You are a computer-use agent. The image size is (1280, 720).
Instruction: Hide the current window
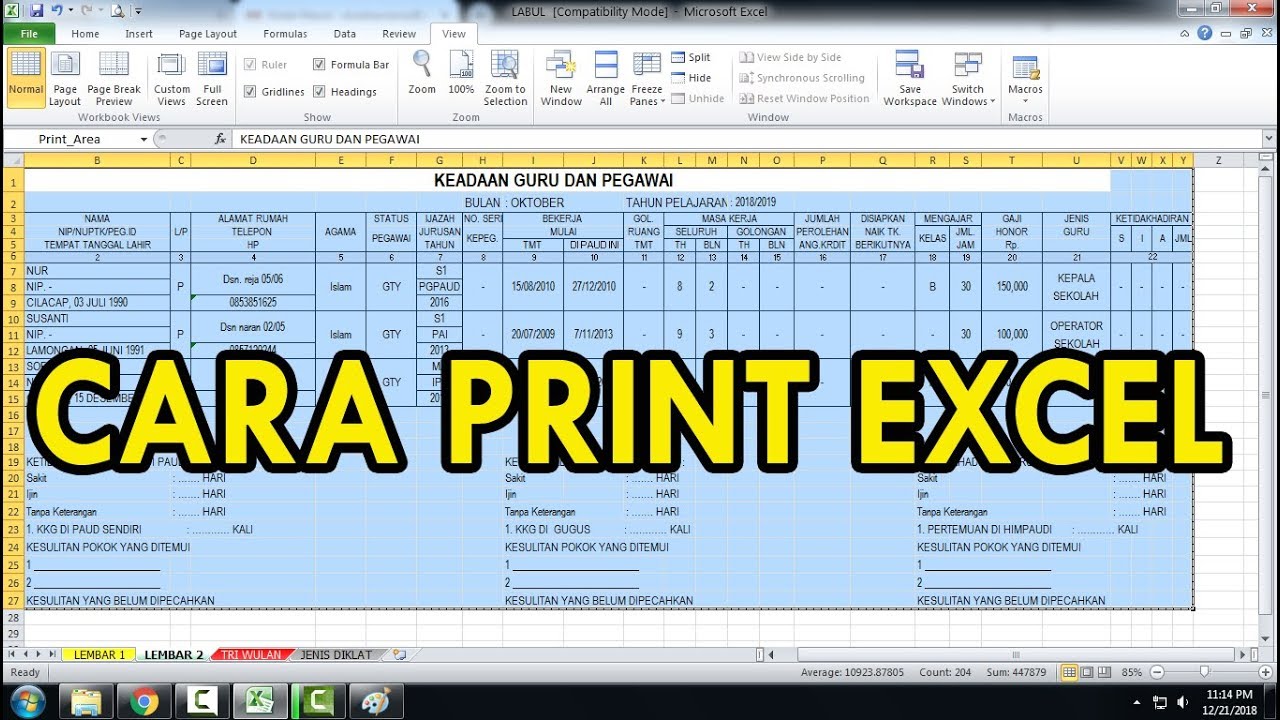(691, 78)
